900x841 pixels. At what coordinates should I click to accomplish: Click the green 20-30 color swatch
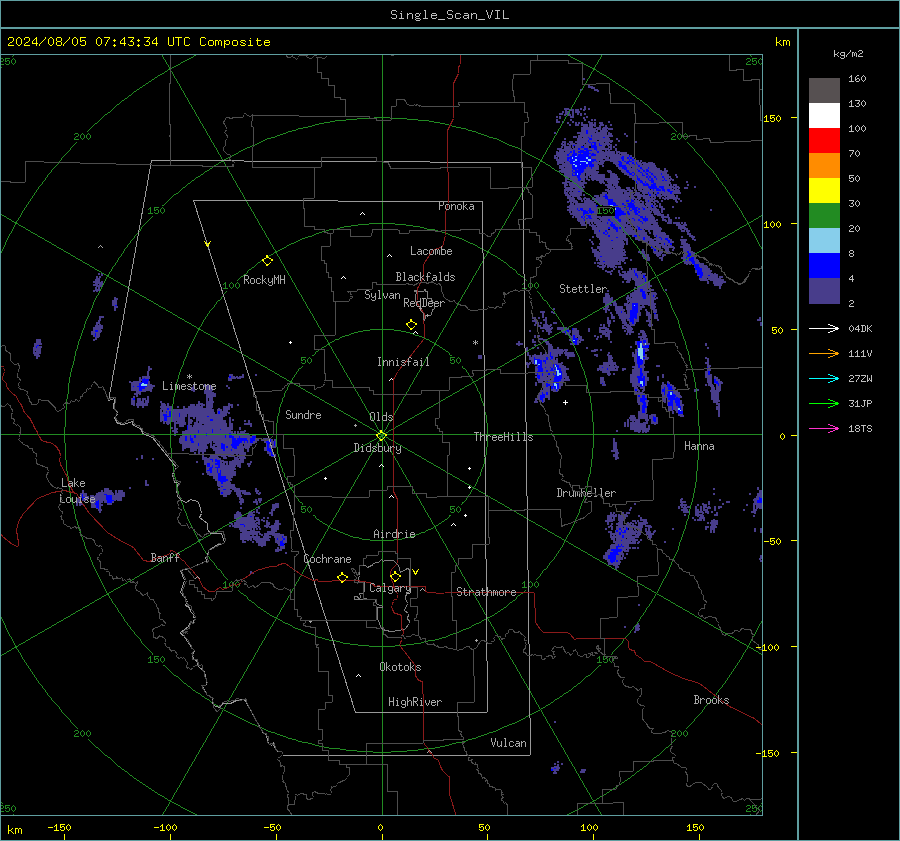[x=824, y=216]
